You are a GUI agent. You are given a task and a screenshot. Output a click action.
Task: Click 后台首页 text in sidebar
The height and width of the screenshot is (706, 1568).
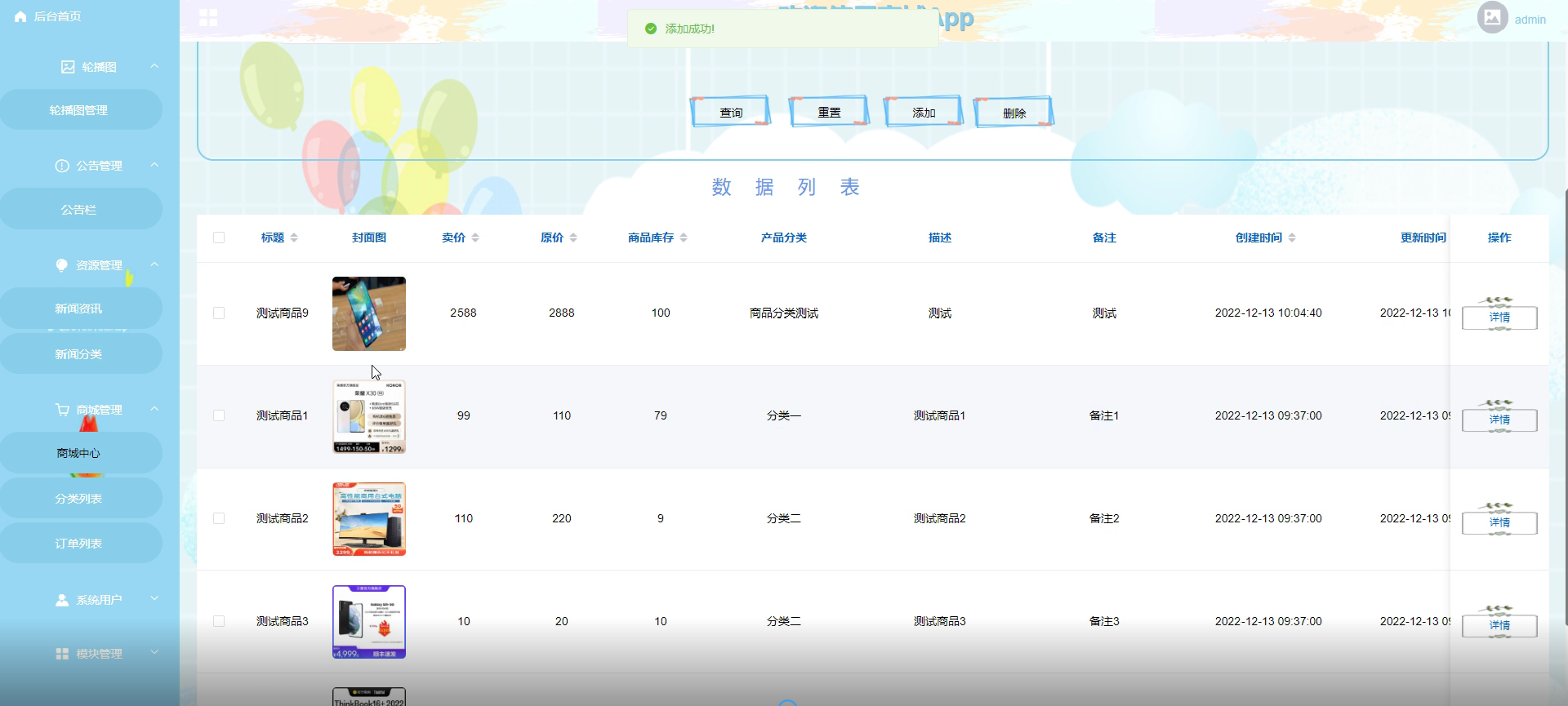coord(57,16)
